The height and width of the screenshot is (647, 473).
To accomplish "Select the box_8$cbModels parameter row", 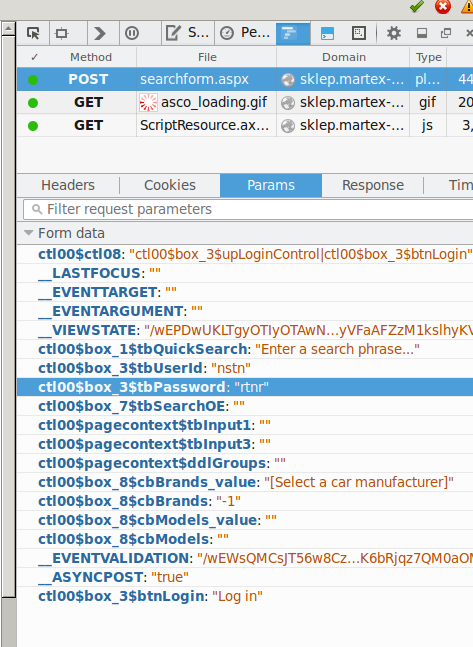I will [x=245, y=539].
